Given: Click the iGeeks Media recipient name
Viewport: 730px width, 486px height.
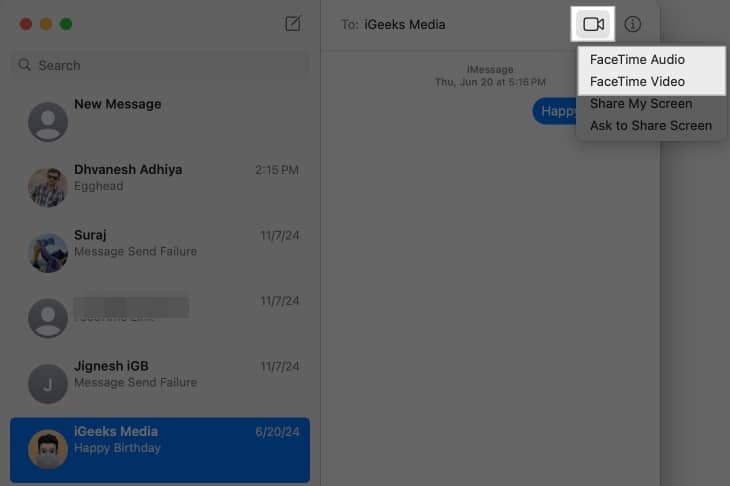Looking at the screenshot, I should click(405, 24).
